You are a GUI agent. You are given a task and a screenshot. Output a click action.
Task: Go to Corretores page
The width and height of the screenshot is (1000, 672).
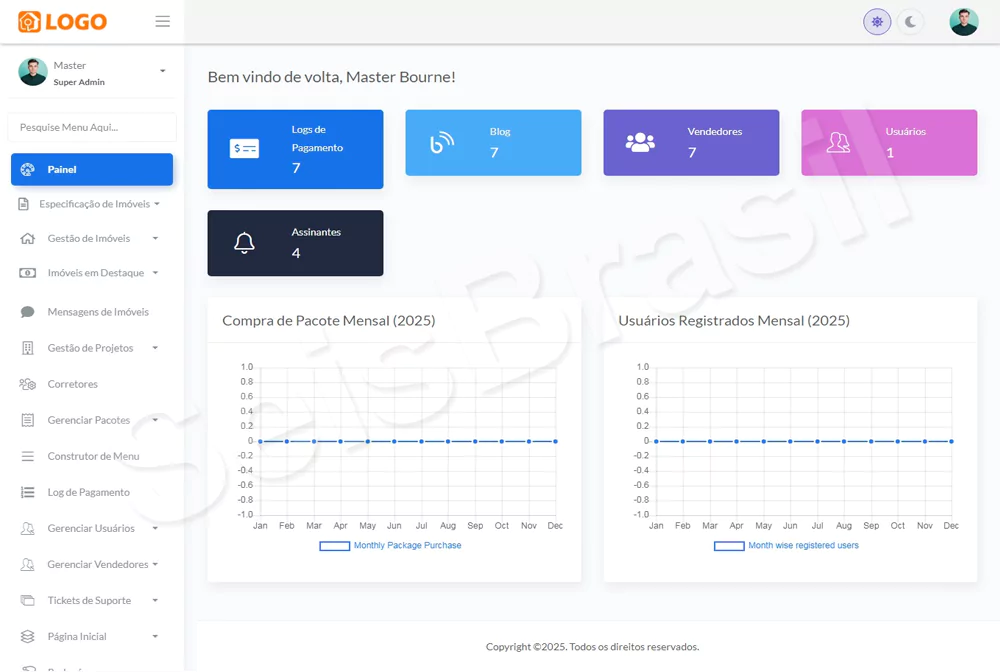point(72,384)
